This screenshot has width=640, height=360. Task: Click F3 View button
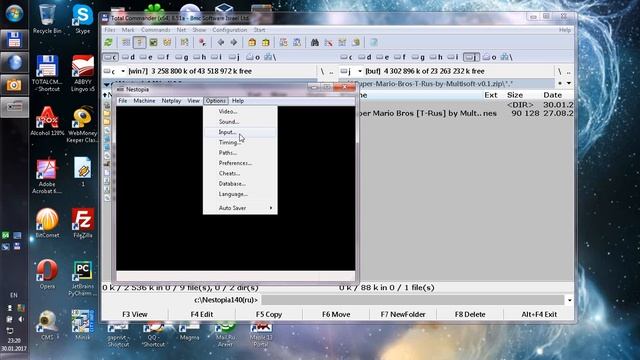click(x=135, y=314)
